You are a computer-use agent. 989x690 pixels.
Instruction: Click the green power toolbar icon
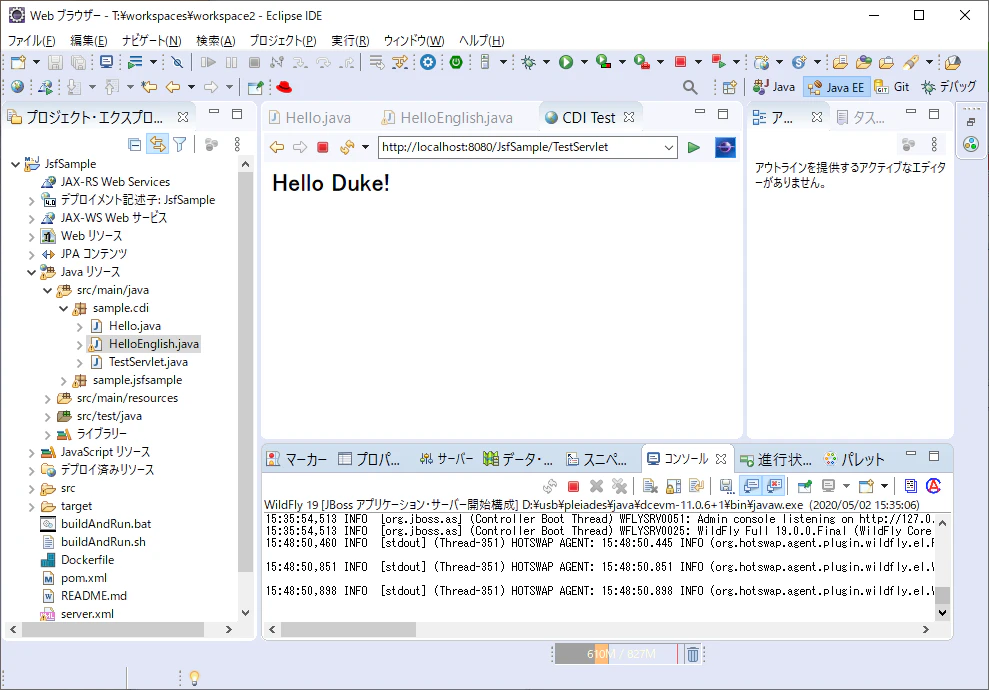(456, 62)
